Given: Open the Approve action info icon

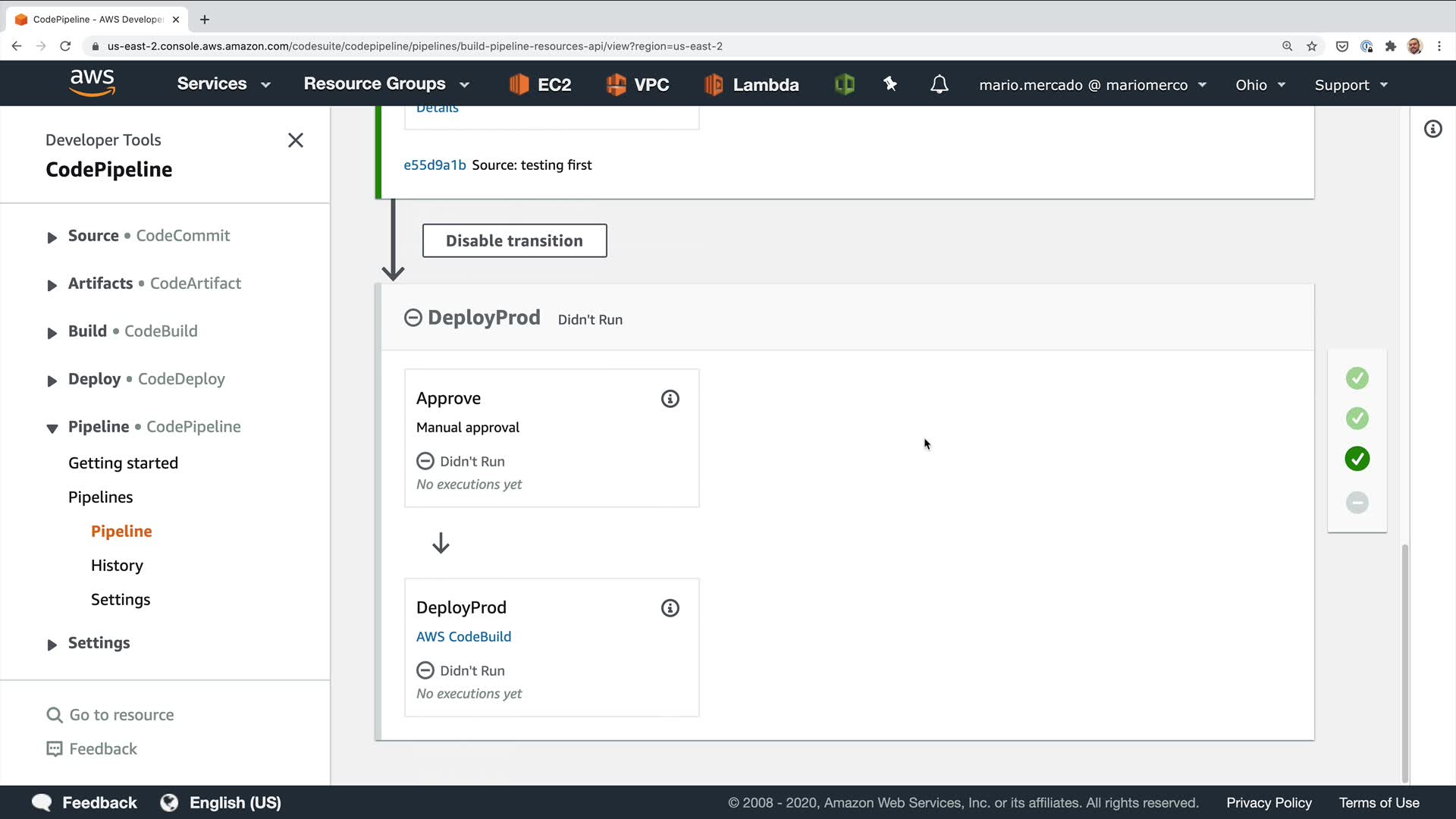Looking at the screenshot, I should pos(670,399).
